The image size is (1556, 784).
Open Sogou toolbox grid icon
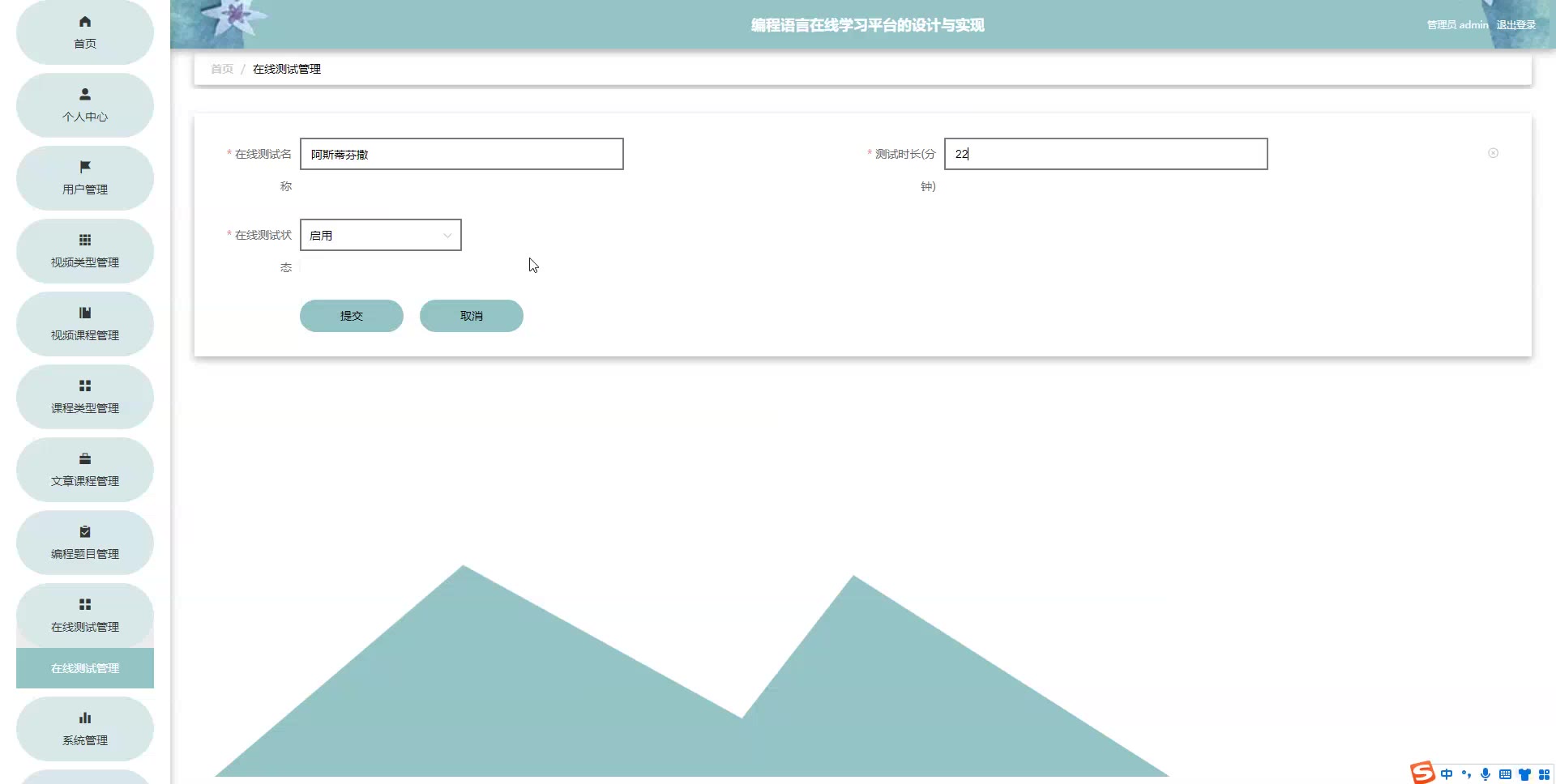[x=1544, y=774]
